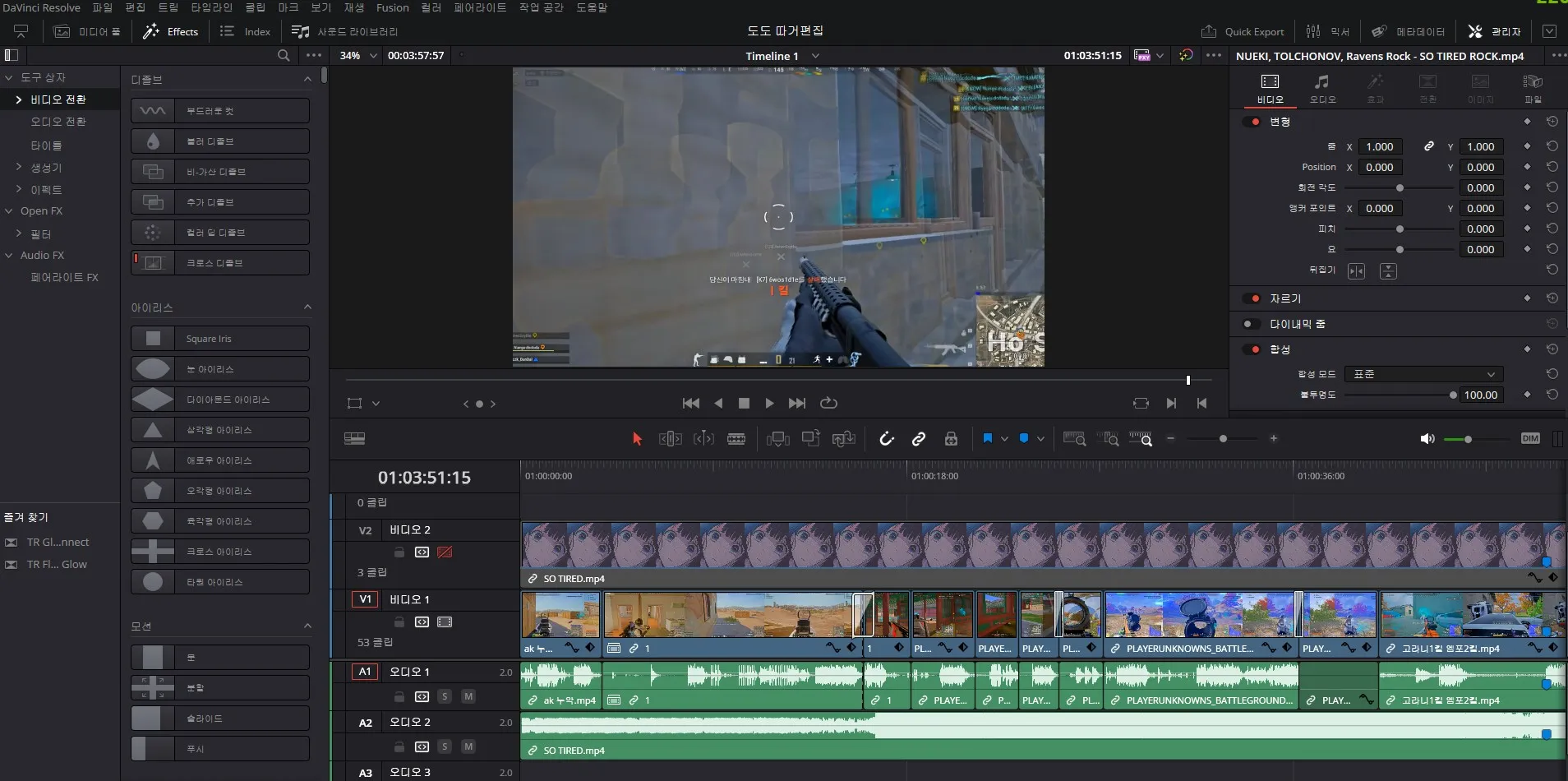Click the Bypass Color Grades icon
1568x781 pixels.
coord(1186,55)
